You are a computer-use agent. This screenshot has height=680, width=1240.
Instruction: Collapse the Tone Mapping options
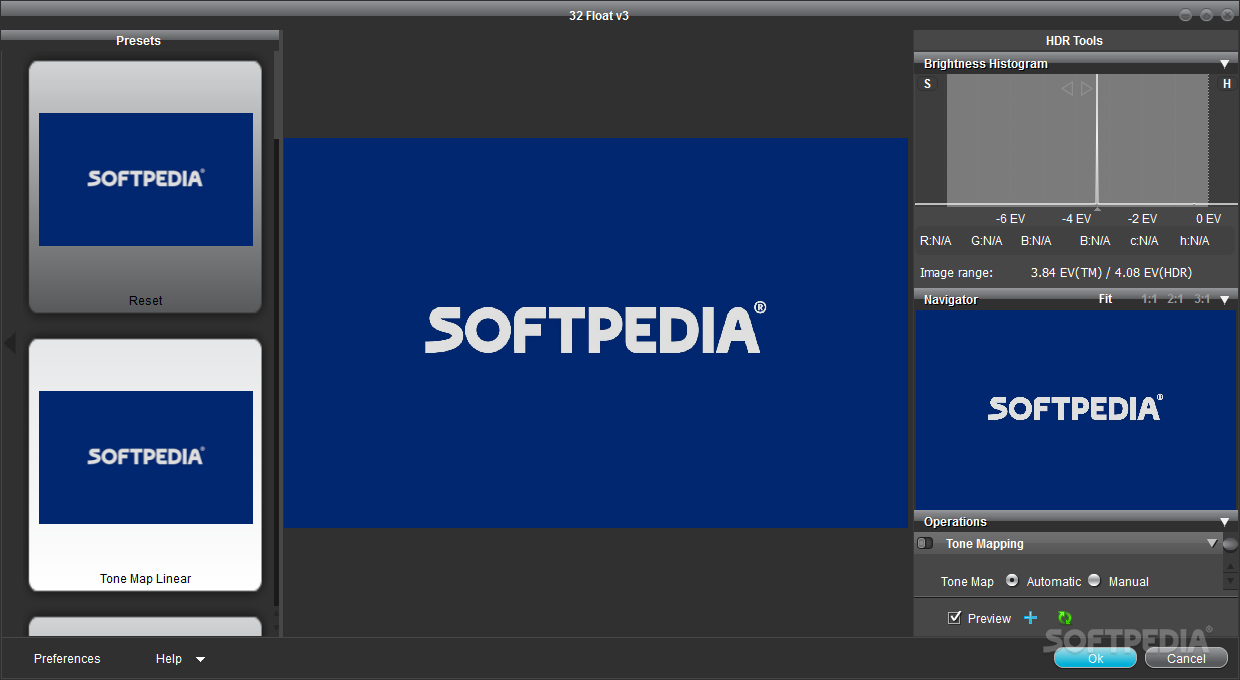click(1212, 543)
